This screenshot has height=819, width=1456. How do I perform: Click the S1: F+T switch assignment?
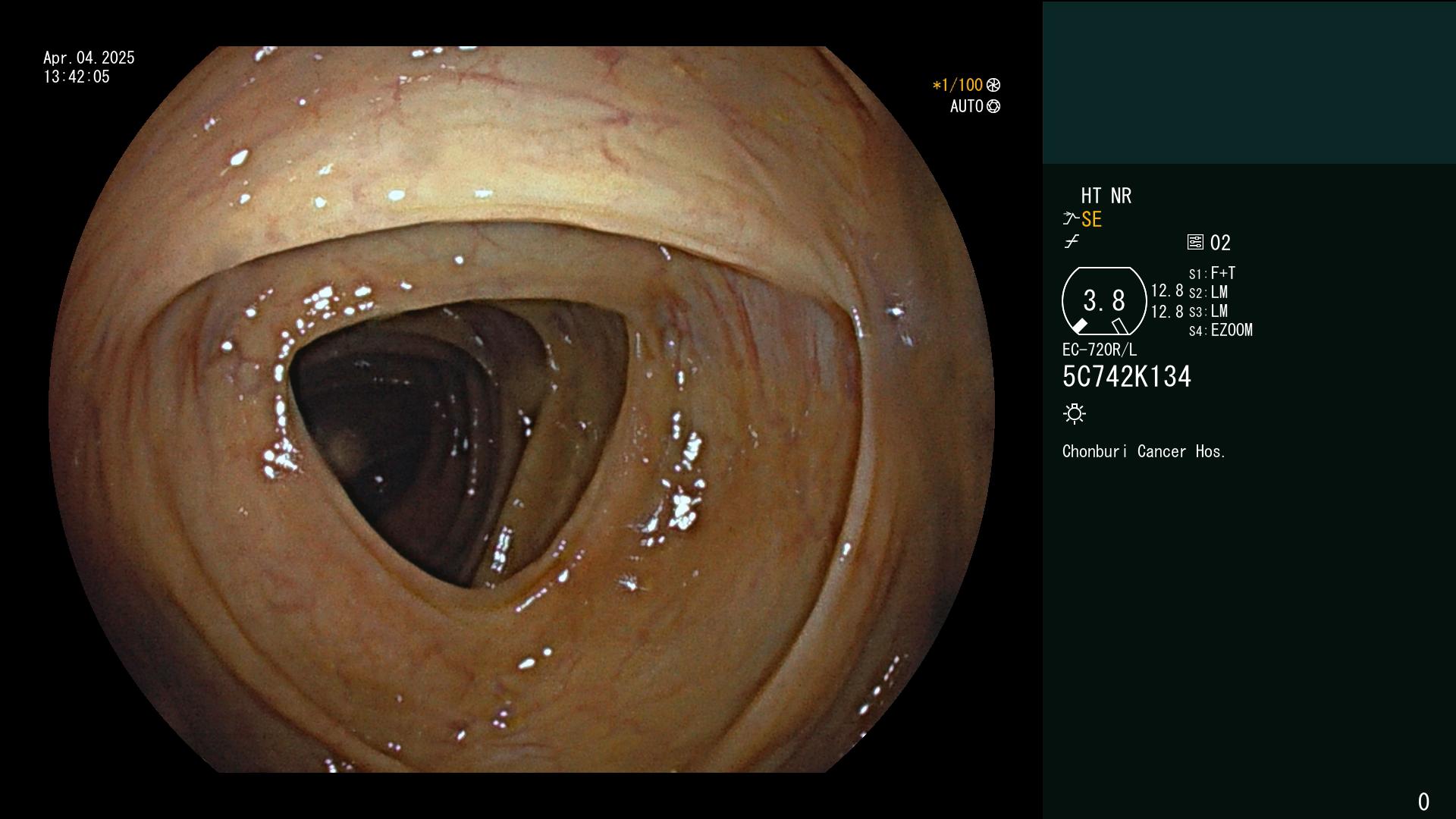point(1212,273)
